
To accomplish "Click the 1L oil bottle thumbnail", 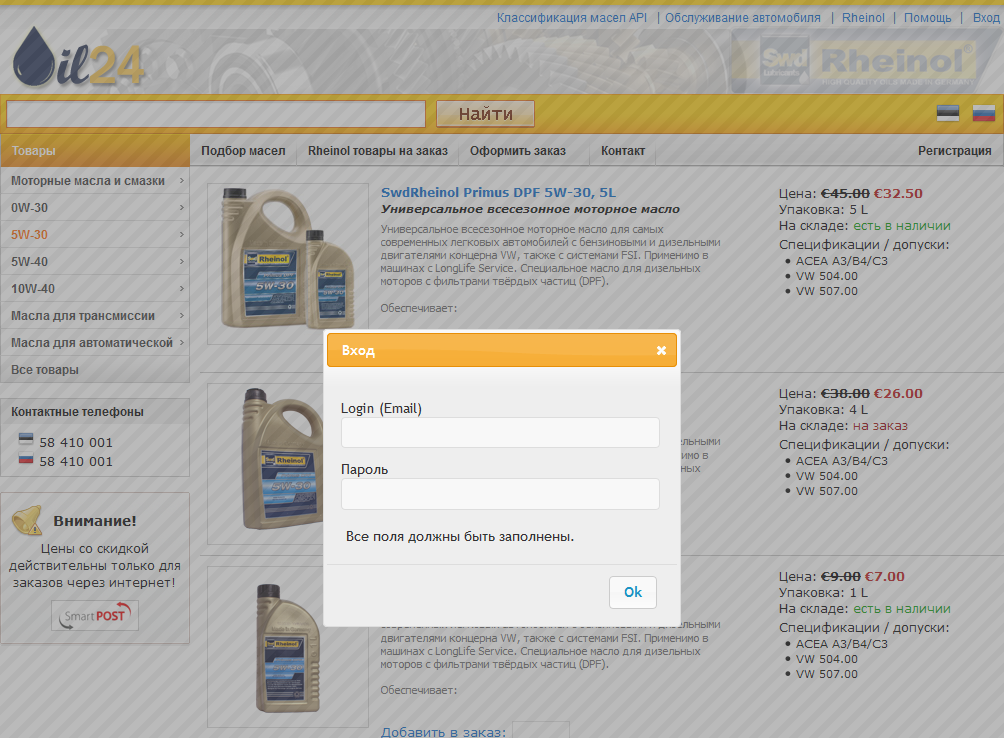I will (x=287, y=646).
